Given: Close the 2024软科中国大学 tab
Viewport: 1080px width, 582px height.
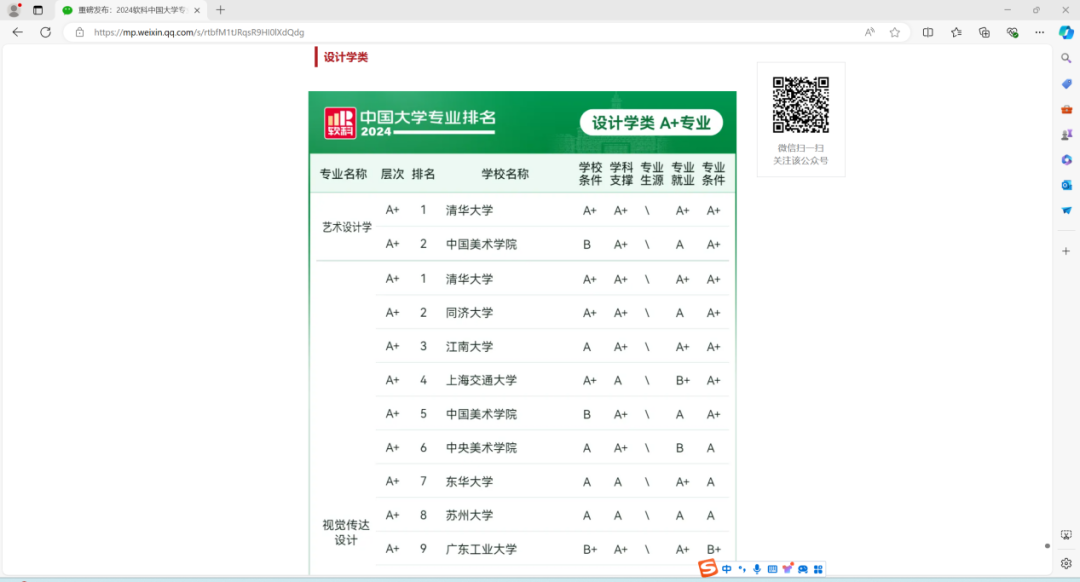Looking at the screenshot, I should (197, 10).
